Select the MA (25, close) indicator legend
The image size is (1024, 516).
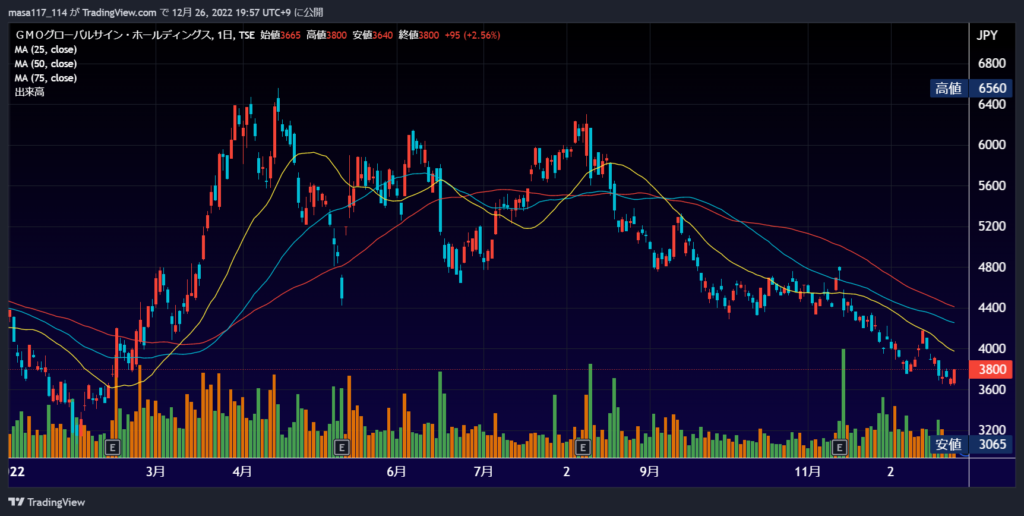tap(46, 50)
